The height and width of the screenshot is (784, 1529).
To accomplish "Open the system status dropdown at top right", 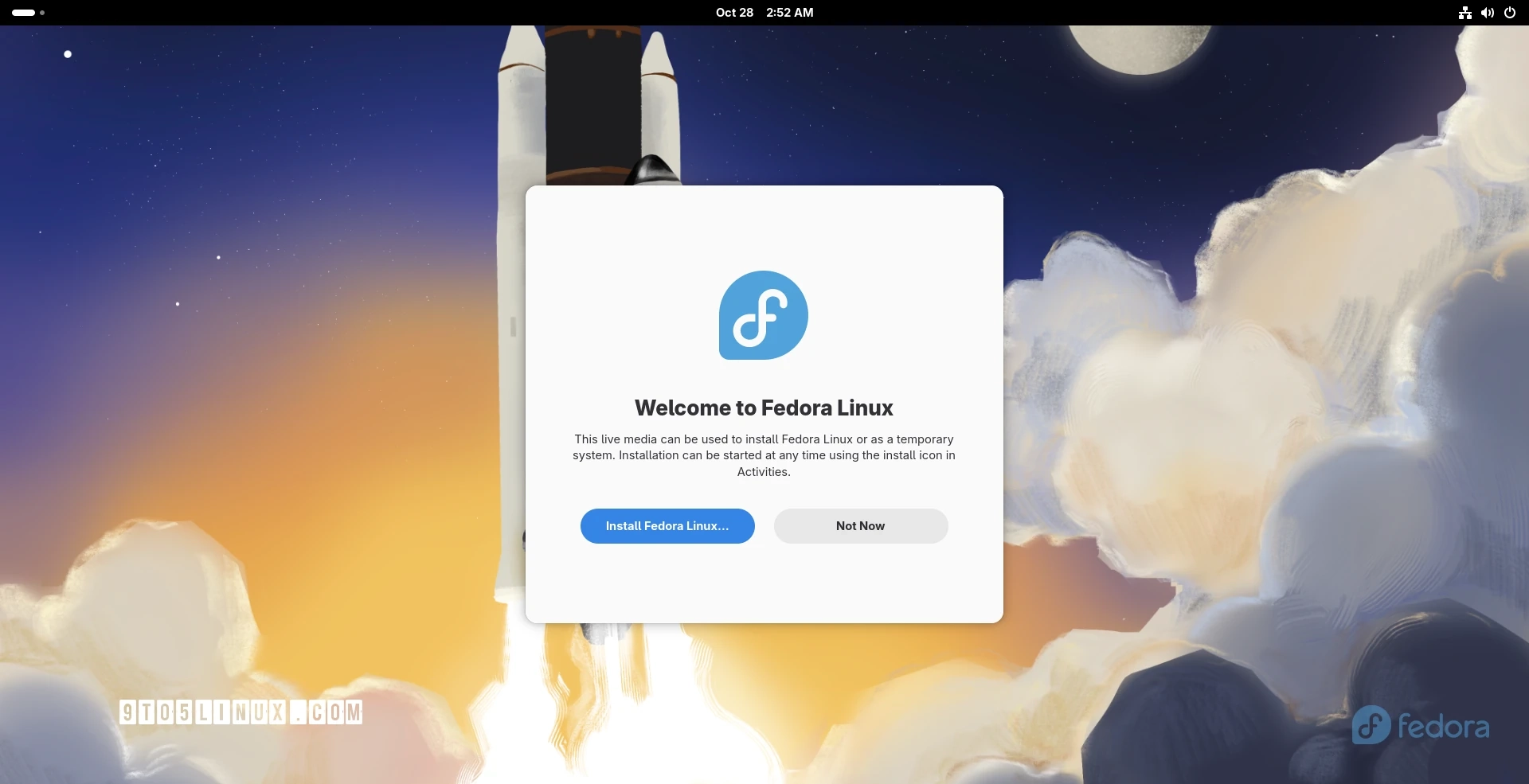I will 1488,13.
